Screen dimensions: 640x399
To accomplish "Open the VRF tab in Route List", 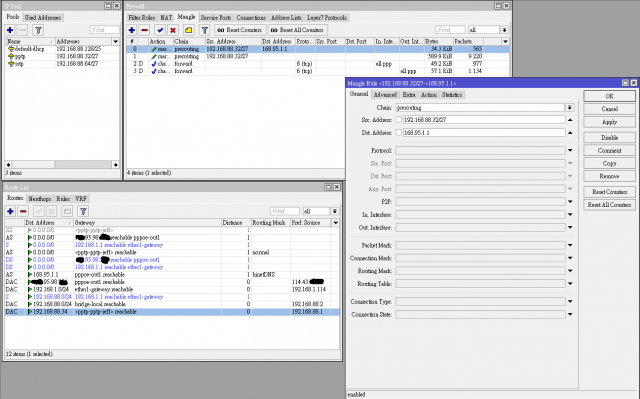I will pyautogui.click(x=81, y=199).
